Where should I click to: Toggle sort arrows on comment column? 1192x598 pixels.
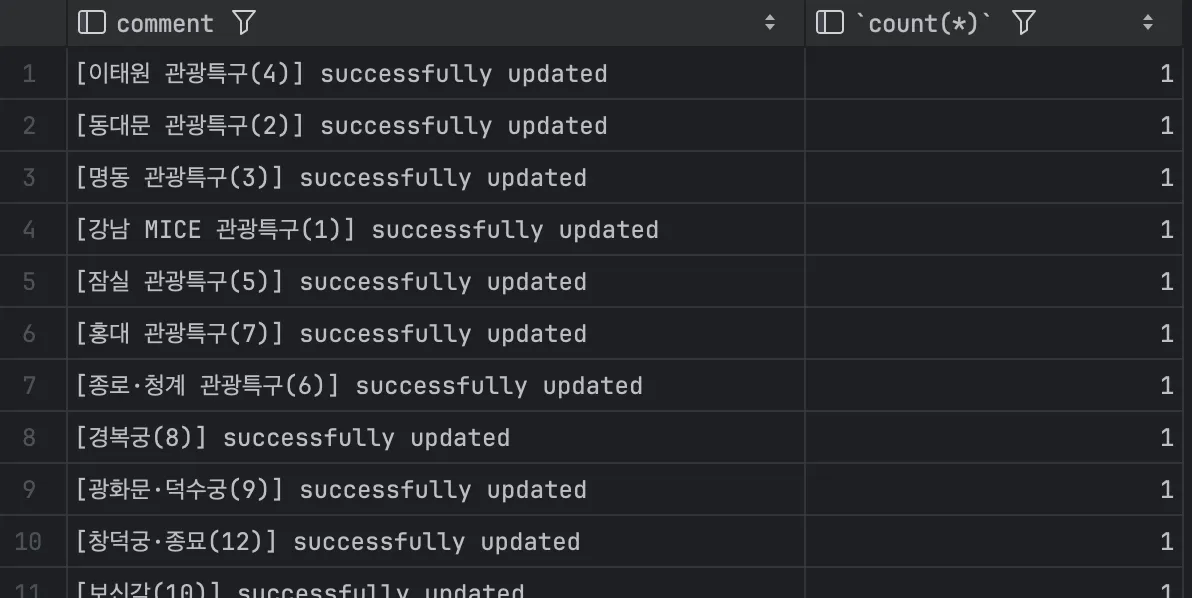[x=769, y=23]
